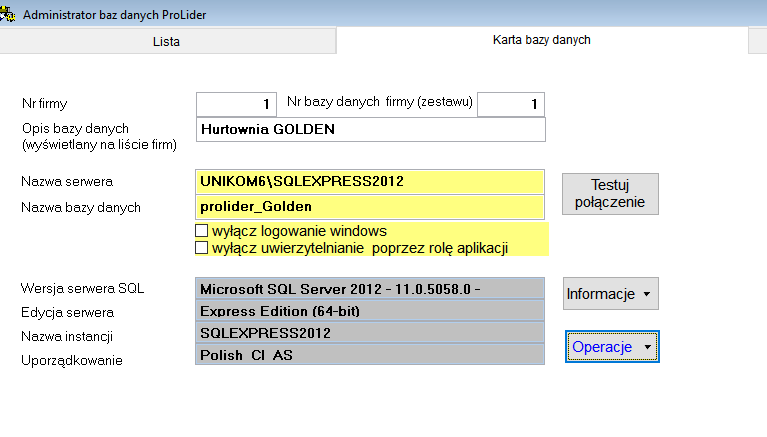Viewport: 767px width, 437px height.
Task: Click the Nazwa instancji value 'SQLEXPRESS2012'
Action: [x=370, y=333]
